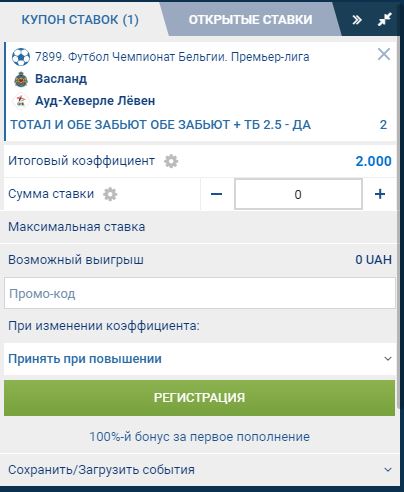Focus the bet amount input field
The height and width of the screenshot is (492, 404).
(298, 194)
